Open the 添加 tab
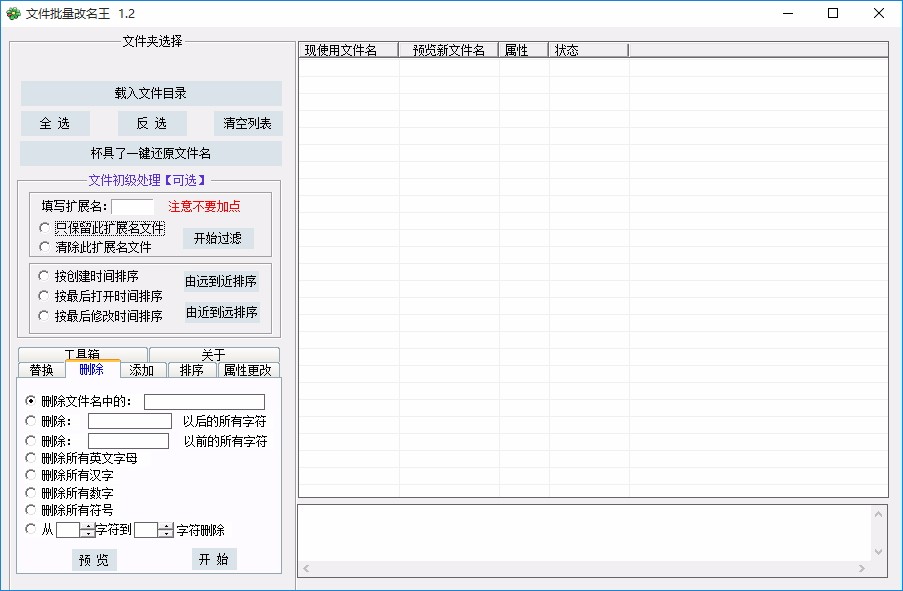903x591 pixels. (142, 370)
